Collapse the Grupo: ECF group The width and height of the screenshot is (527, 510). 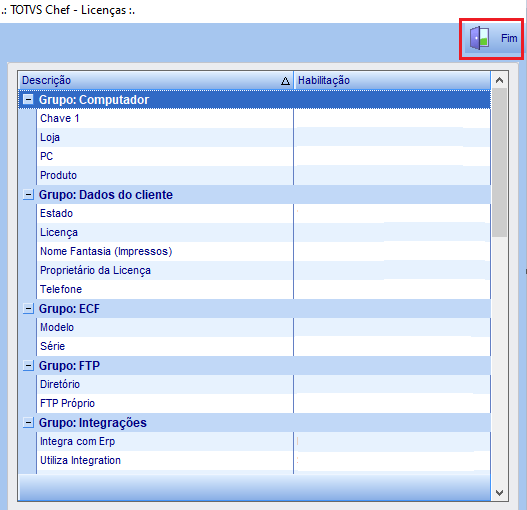28,308
